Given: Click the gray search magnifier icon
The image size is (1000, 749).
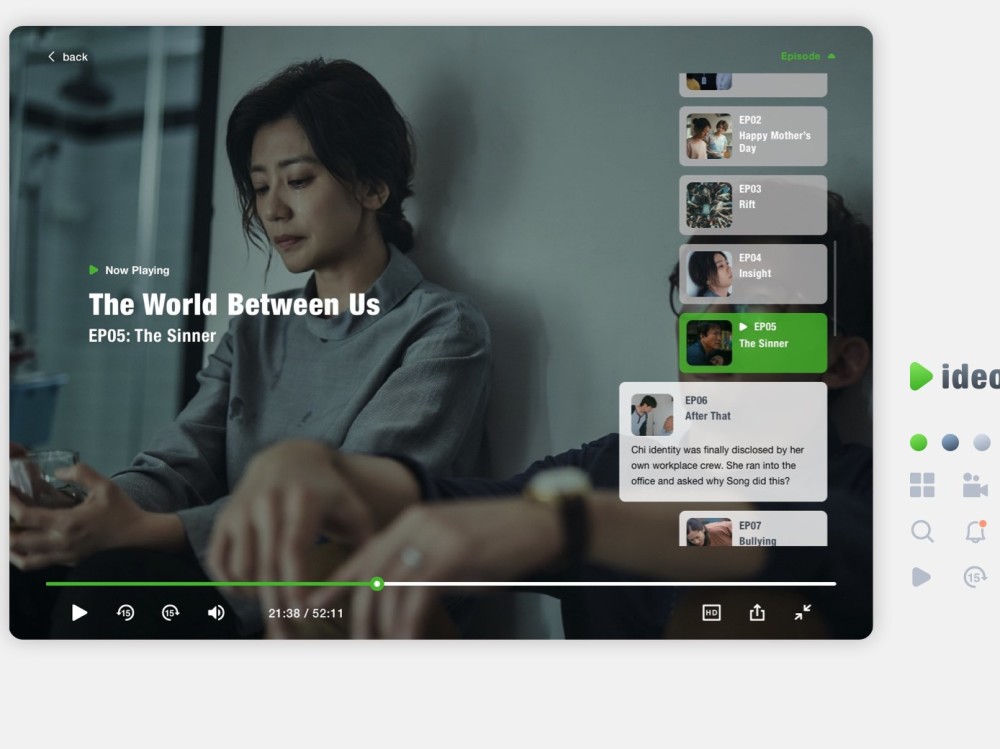Looking at the screenshot, I should pyautogui.click(x=922, y=531).
